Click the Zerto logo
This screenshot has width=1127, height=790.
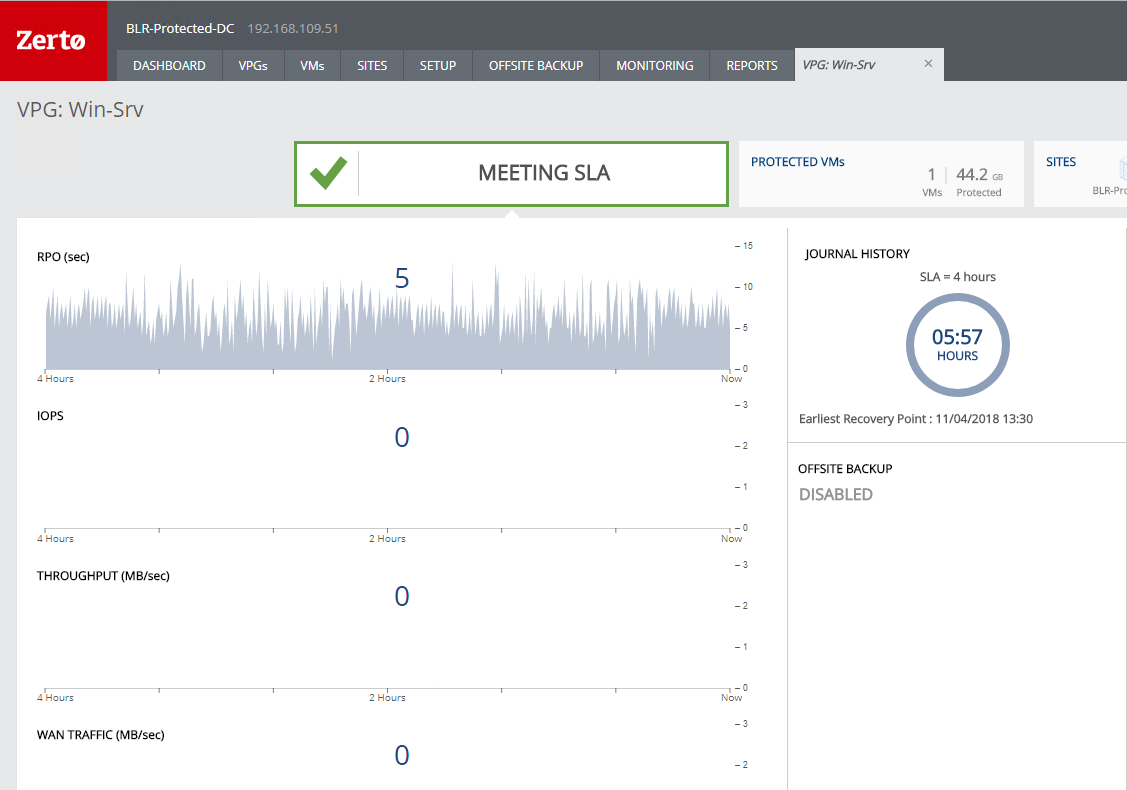(x=53, y=41)
